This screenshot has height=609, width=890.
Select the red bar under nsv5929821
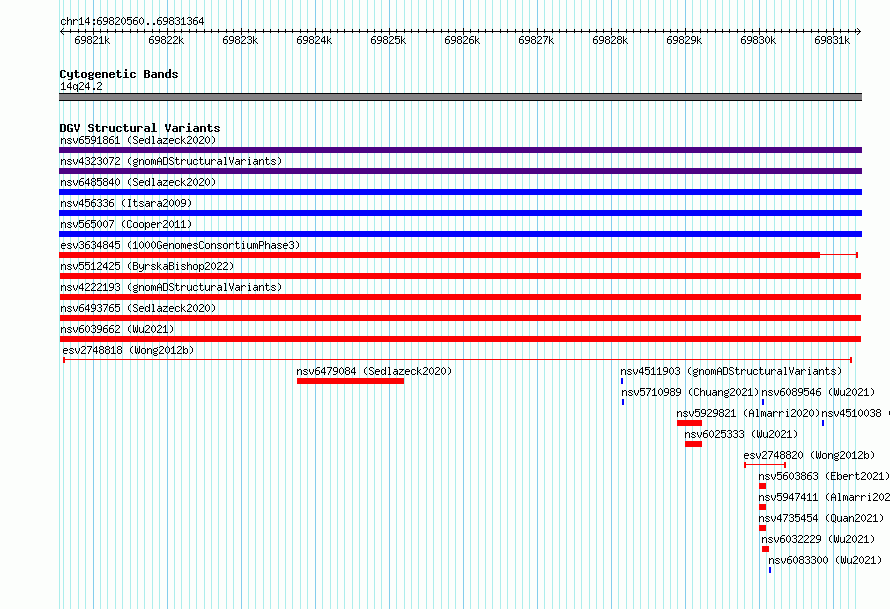(x=690, y=423)
